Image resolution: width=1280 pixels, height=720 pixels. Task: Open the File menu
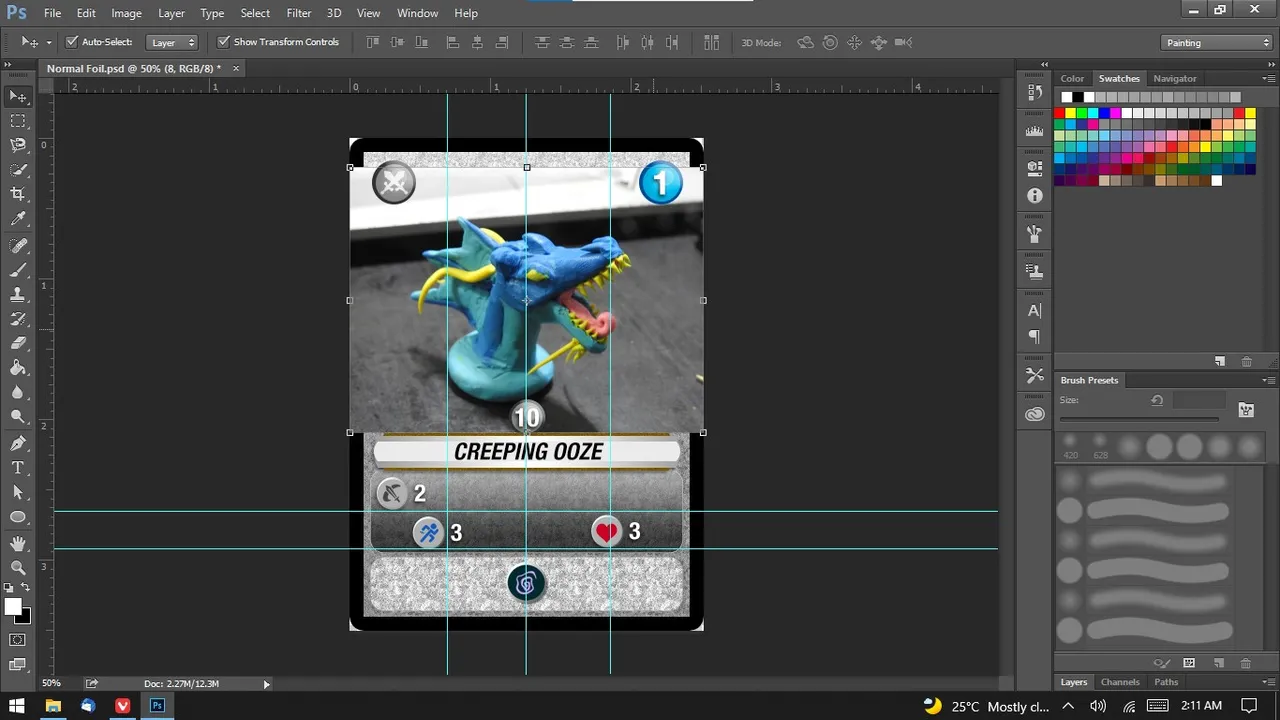52,13
